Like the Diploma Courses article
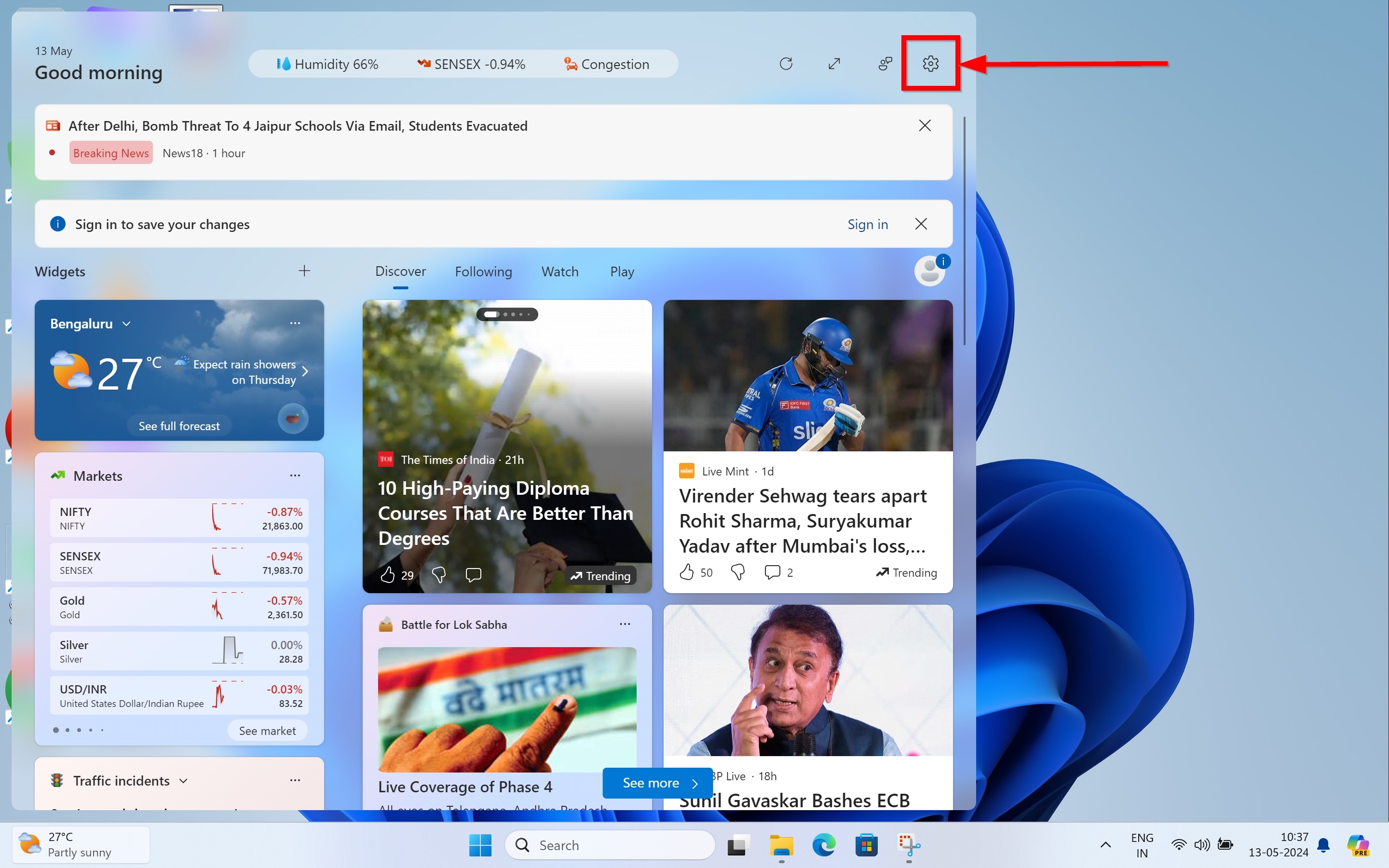This screenshot has height=868, width=1389. pos(388,575)
